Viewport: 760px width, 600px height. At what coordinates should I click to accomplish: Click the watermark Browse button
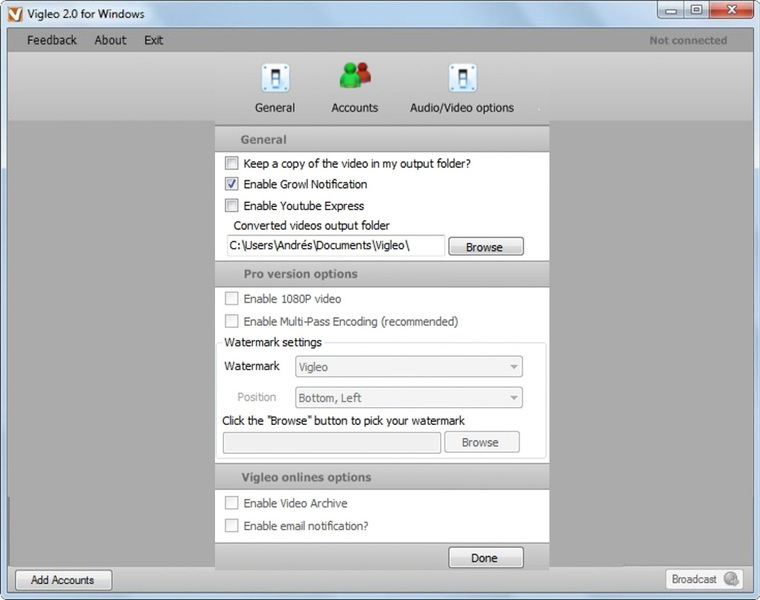click(x=482, y=442)
